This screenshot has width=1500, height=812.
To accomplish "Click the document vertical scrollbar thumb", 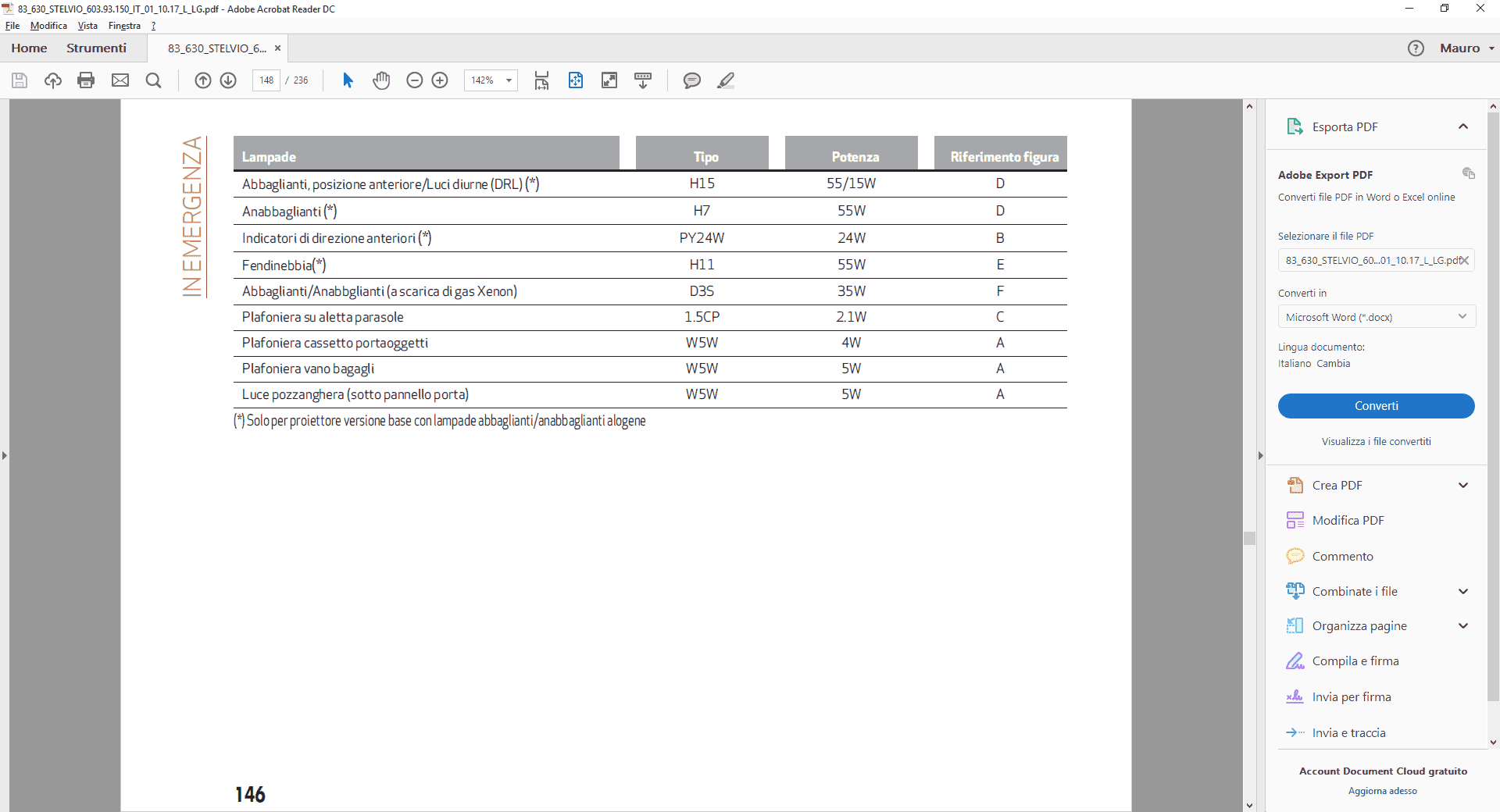I will [x=1249, y=538].
